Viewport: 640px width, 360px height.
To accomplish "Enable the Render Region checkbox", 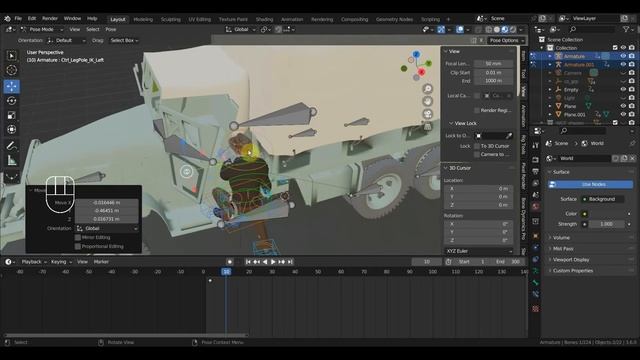I will coord(477,110).
